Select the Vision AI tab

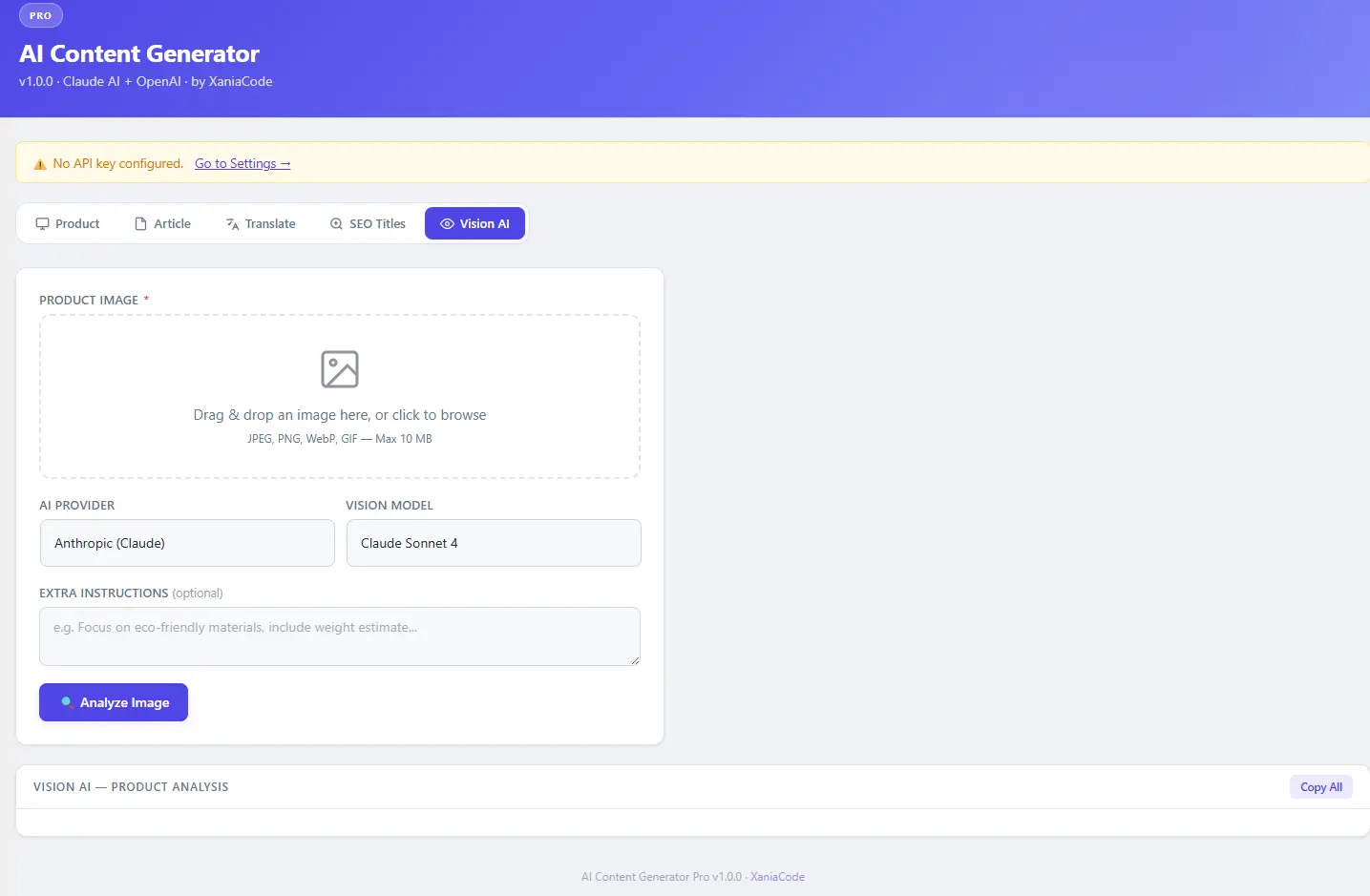474,223
